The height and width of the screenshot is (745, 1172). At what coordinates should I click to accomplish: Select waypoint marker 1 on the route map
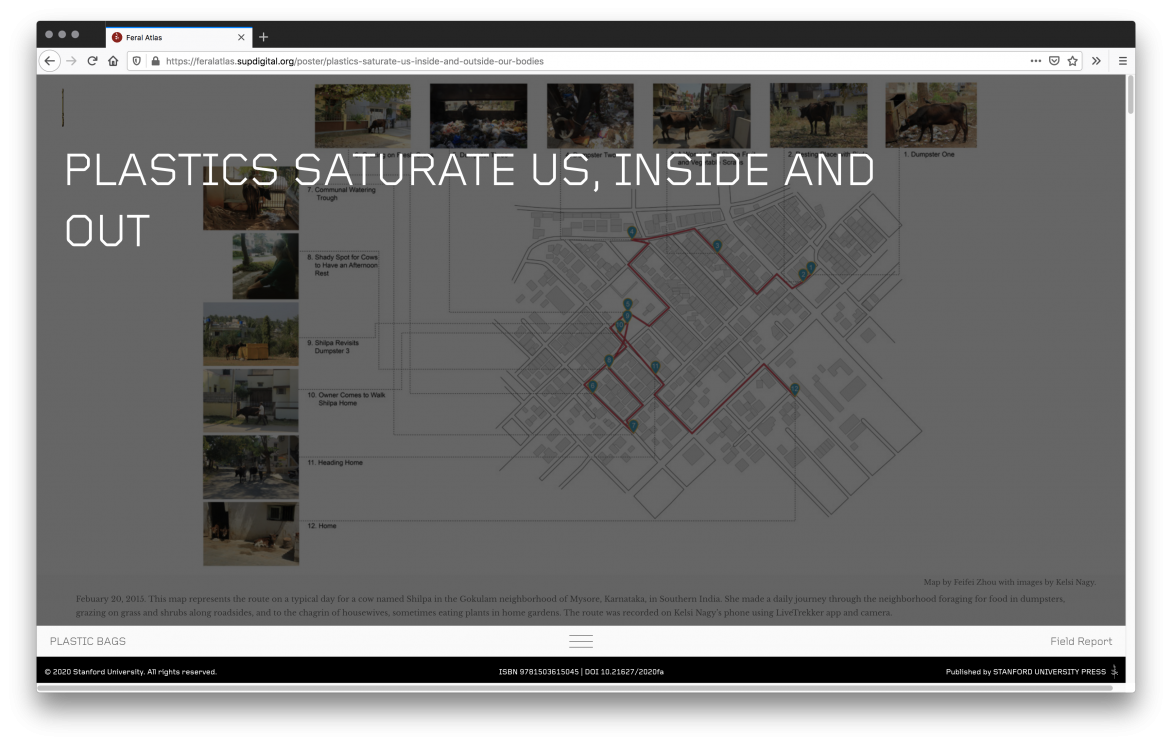tap(811, 267)
